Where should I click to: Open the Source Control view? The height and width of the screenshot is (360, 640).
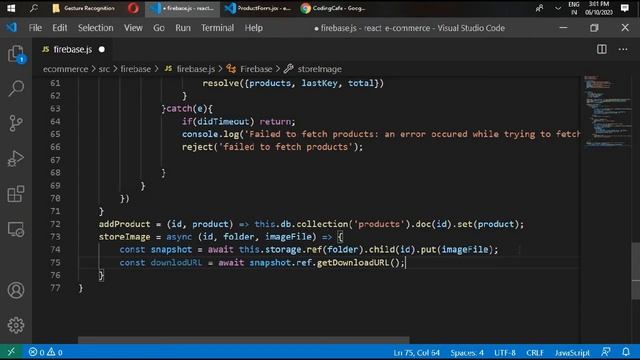click(16, 123)
